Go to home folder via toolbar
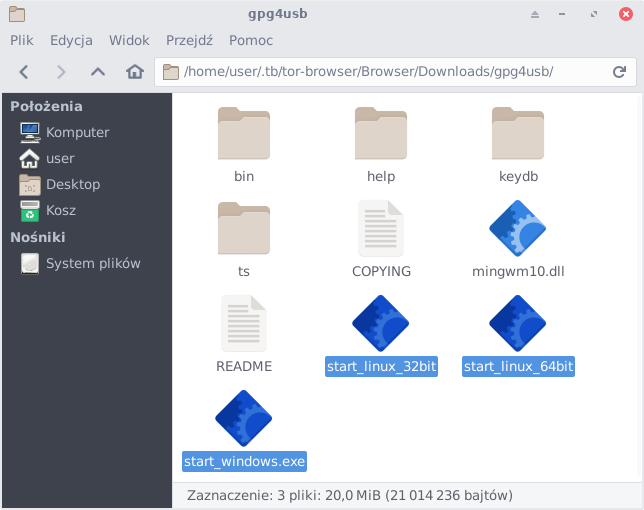 click(x=135, y=72)
